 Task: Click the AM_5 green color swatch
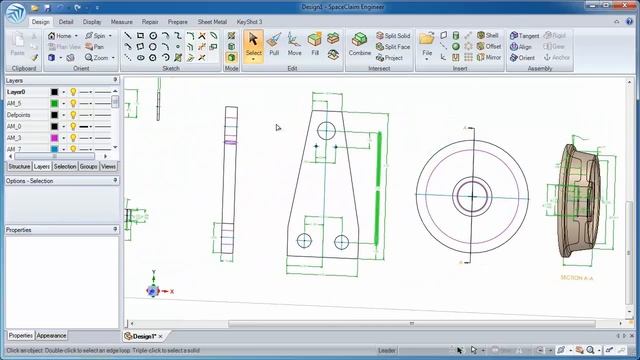pos(54,103)
